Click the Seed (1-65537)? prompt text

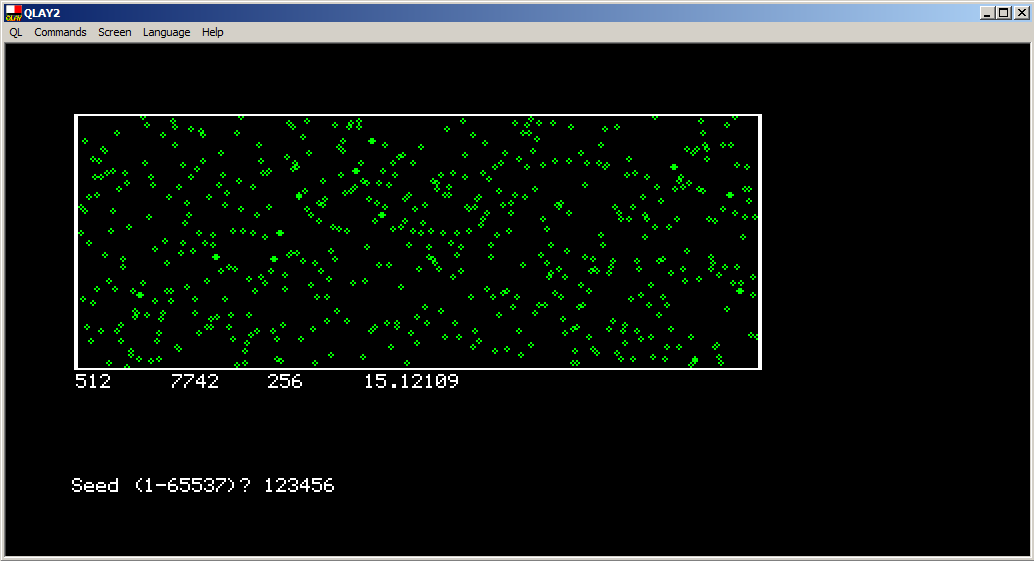pos(161,486)
